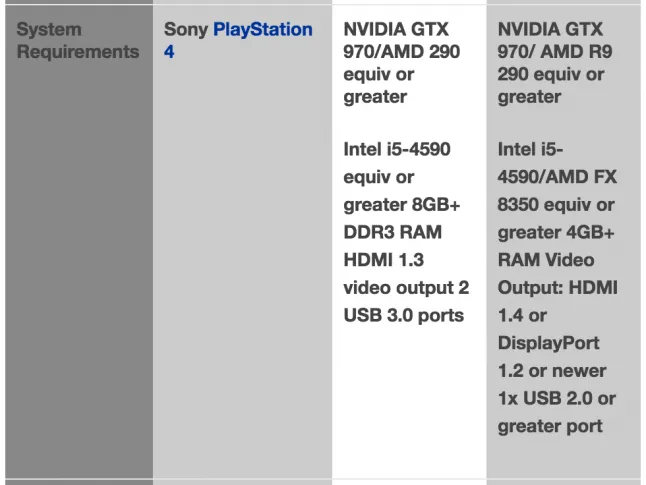646x485 pixels.
Task: Select the 970/AMD 290 text line
Action: (x=402, y=52)
